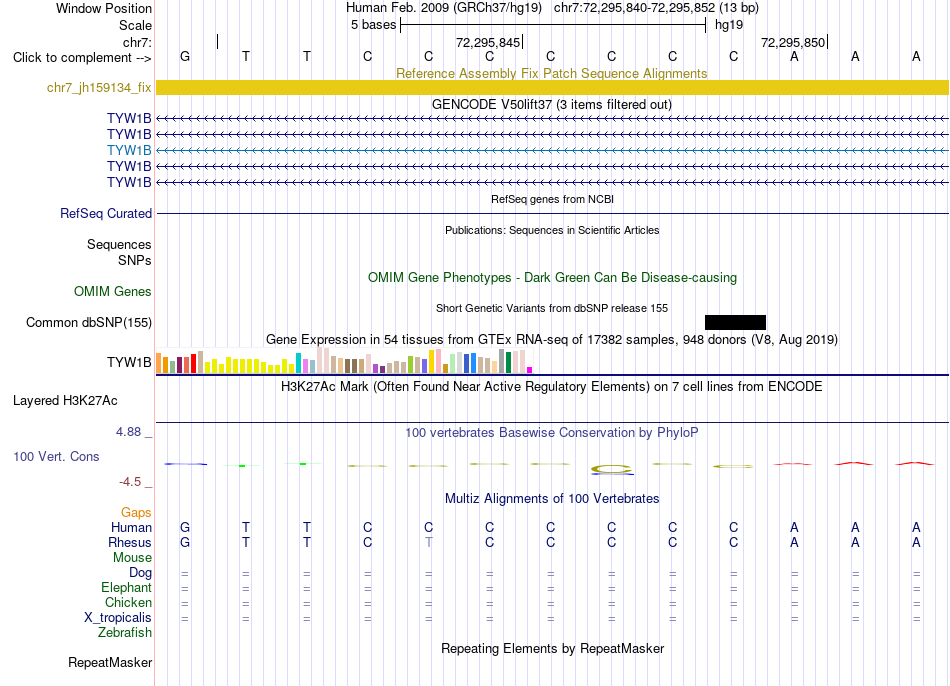Click the '5 bases' scale bar label
This screenshot has width=950, height=686.
(373, 25)
